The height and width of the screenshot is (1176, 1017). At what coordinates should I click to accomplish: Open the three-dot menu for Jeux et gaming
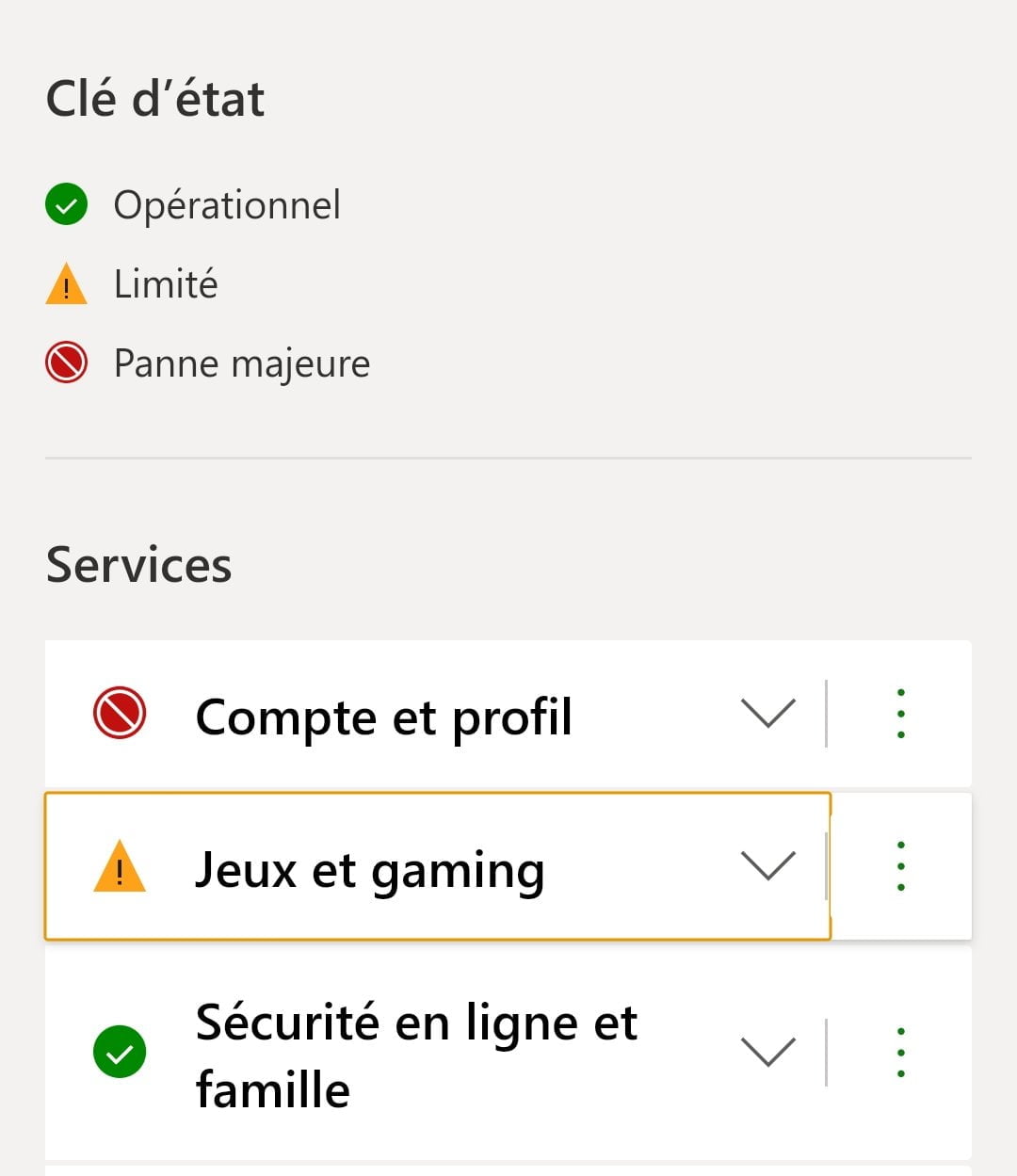[901, 866]
